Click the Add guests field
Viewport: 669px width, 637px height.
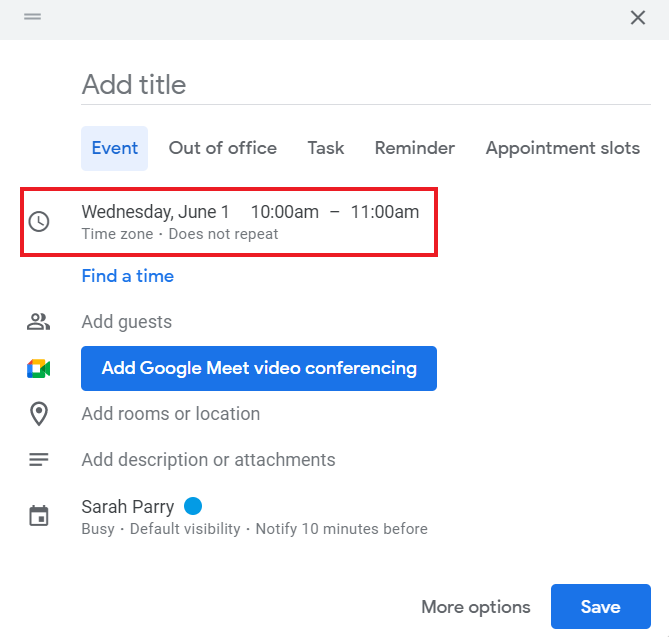127,322
